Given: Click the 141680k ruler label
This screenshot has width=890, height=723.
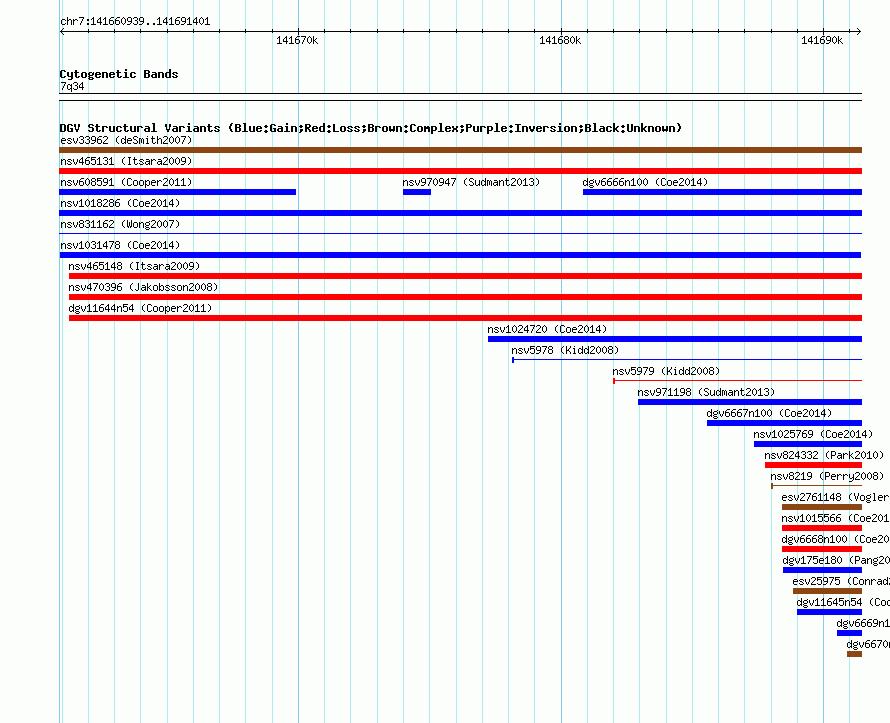Looking at the screenshot, I should [x=560, y=40].
